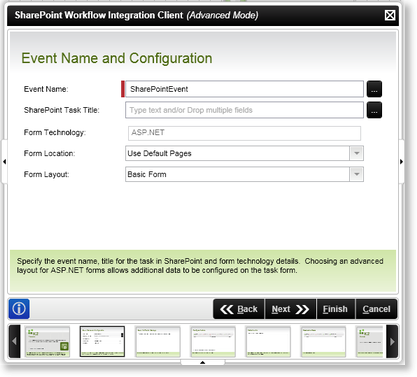
Task: Close the SharePoint Workflow Integration Client dialog
Action: tap(390, 15)
